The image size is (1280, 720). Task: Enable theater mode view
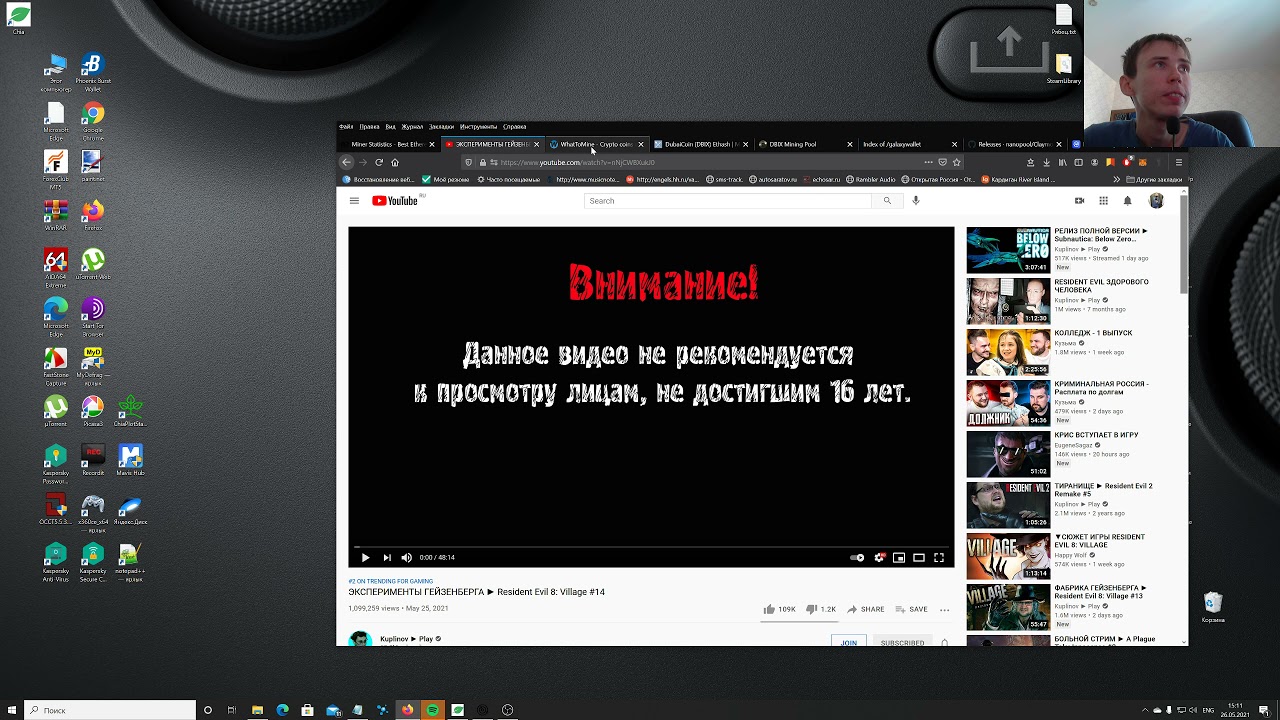(x=919, y=557)
